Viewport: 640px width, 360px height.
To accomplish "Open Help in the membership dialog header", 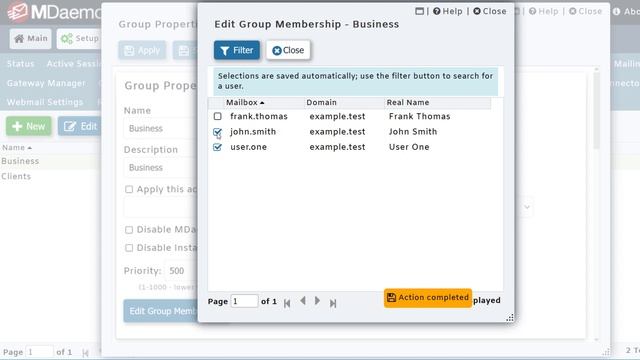I will tap(448, 11).
